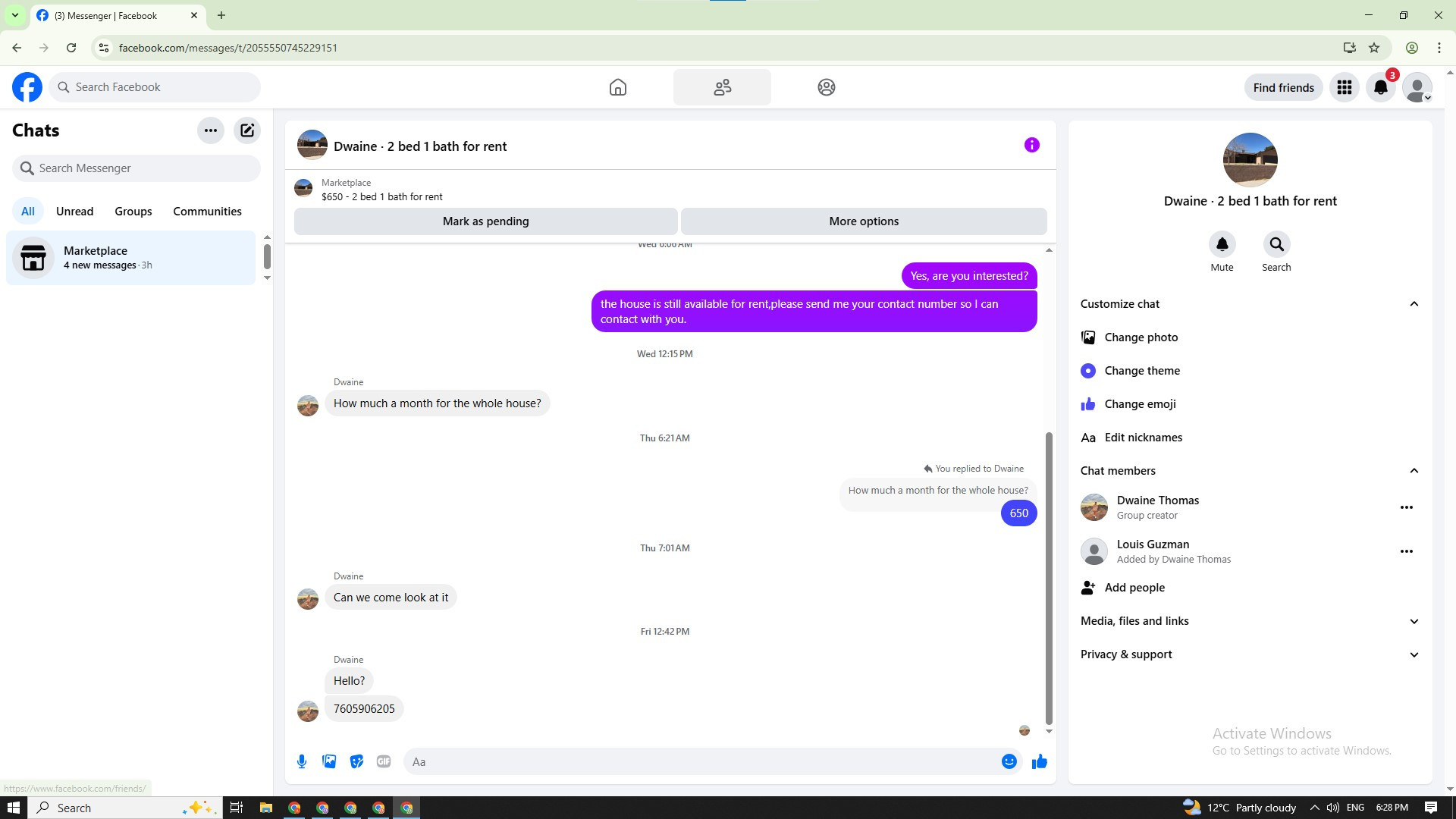Viewport: 1456px width, 819px height.
Task: Open the Facebook menu grid icon
Action: (1345, 87)
